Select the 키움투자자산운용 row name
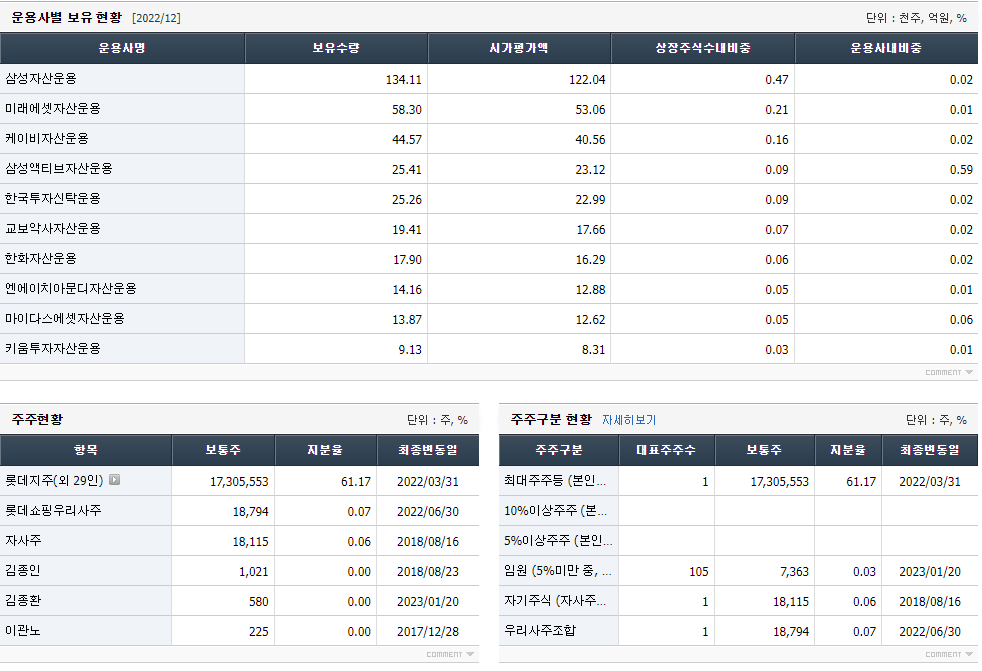 point(53,349)
